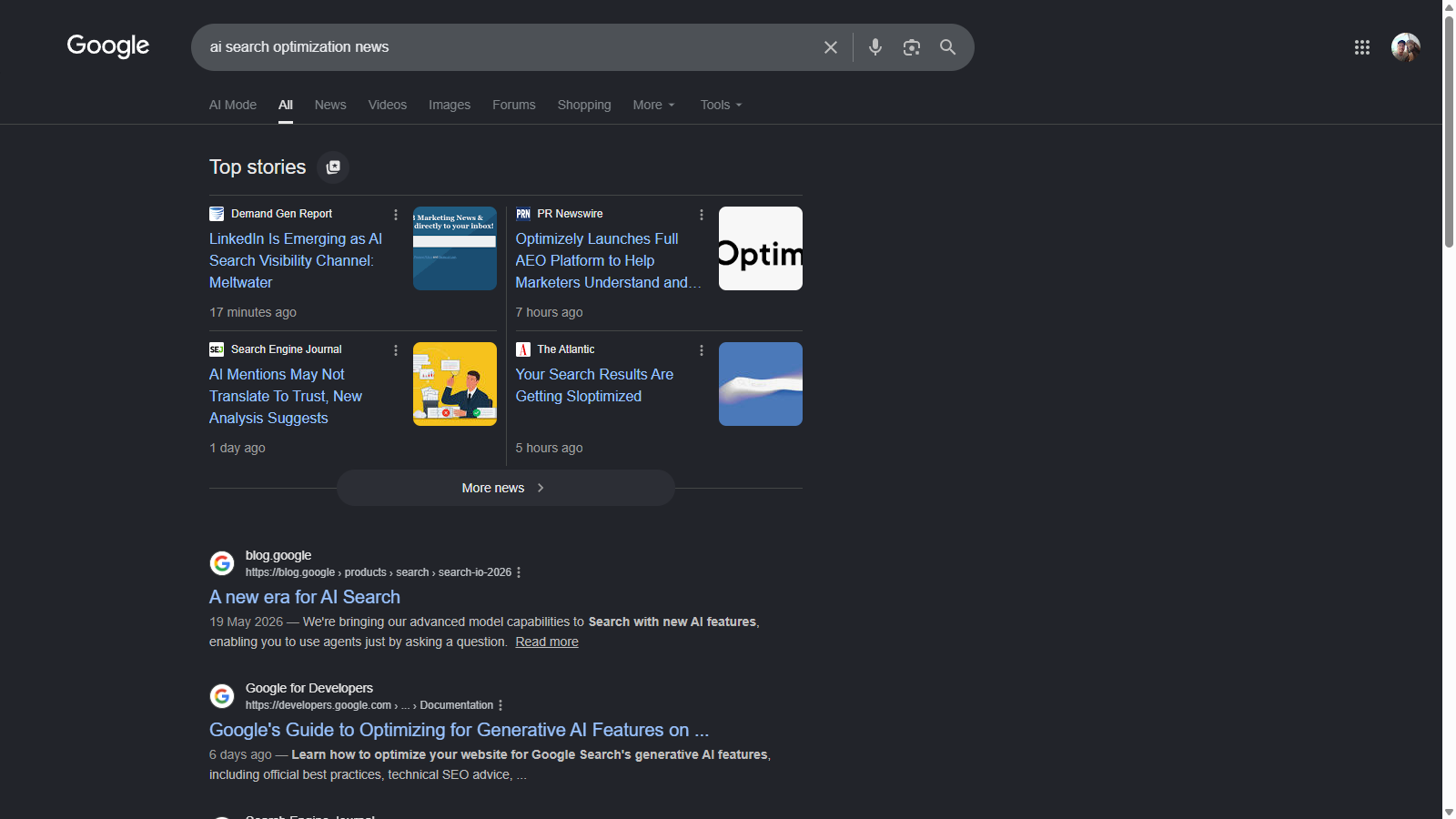This screenshot has width=1456, height=819.
Task: Click The Atlantic story thumbnail
Action: (x=761, y=384)
